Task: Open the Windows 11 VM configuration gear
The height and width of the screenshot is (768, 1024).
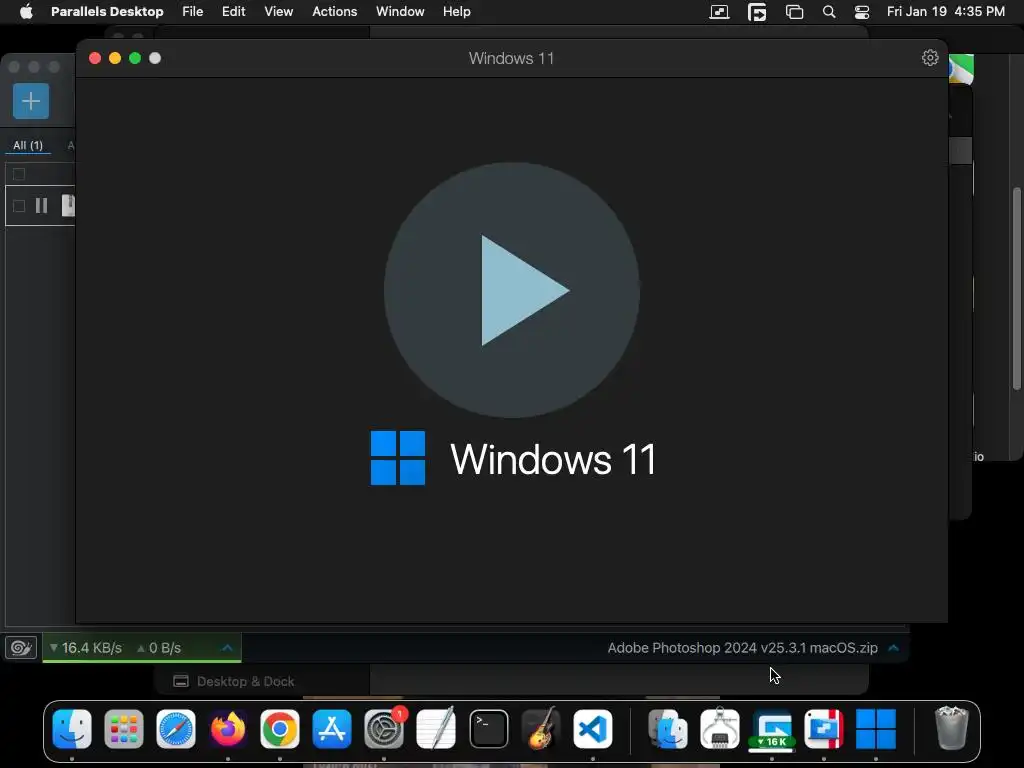Action: tap(930, 58)
